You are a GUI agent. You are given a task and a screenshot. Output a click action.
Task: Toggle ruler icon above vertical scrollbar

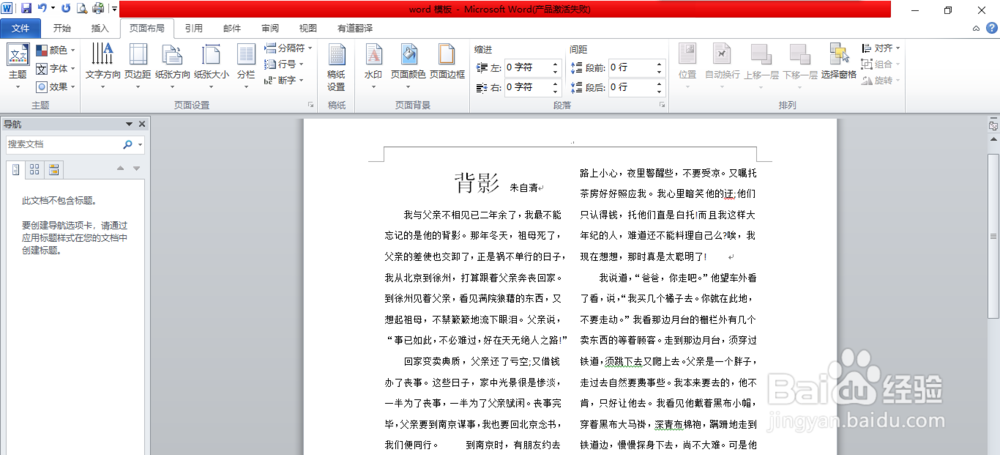[x=993, y=126]
